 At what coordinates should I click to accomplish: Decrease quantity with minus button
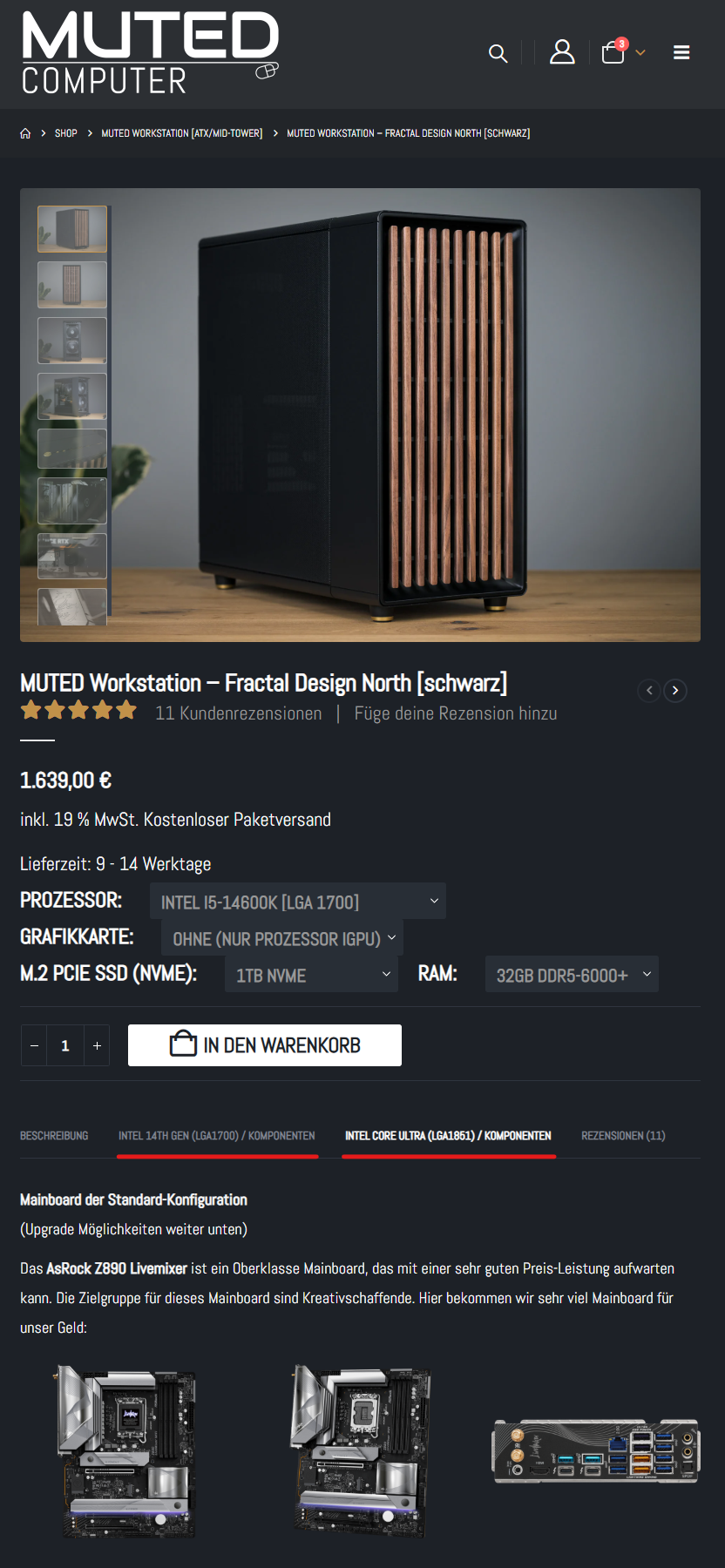34,1045
